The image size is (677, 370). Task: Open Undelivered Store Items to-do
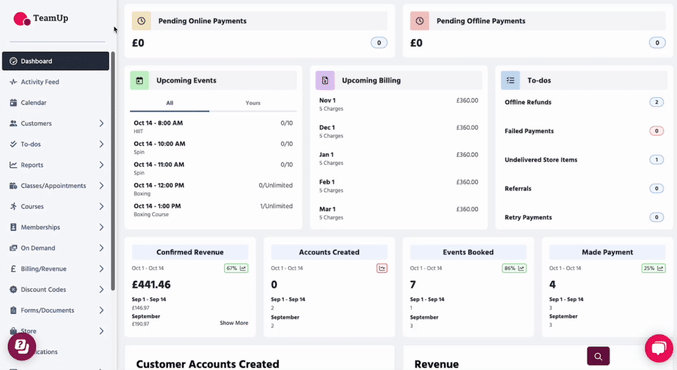tap(584, 160)
